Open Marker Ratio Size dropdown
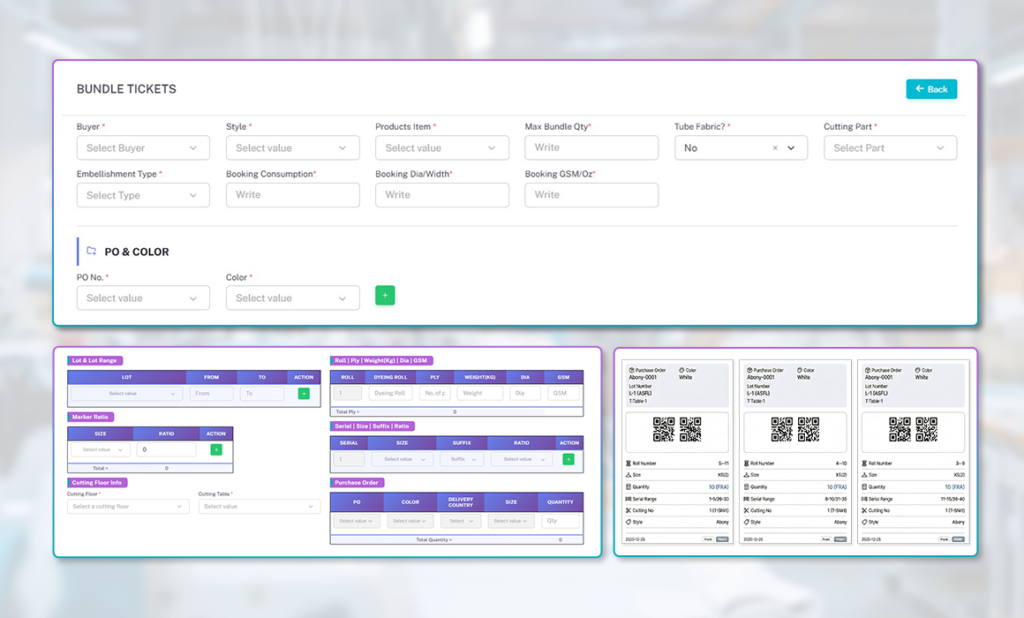 101,449
